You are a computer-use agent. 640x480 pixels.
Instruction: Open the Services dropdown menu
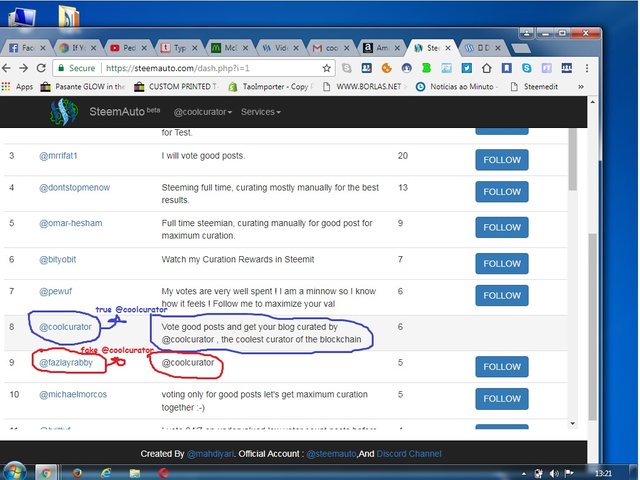(x=260, y=112)
